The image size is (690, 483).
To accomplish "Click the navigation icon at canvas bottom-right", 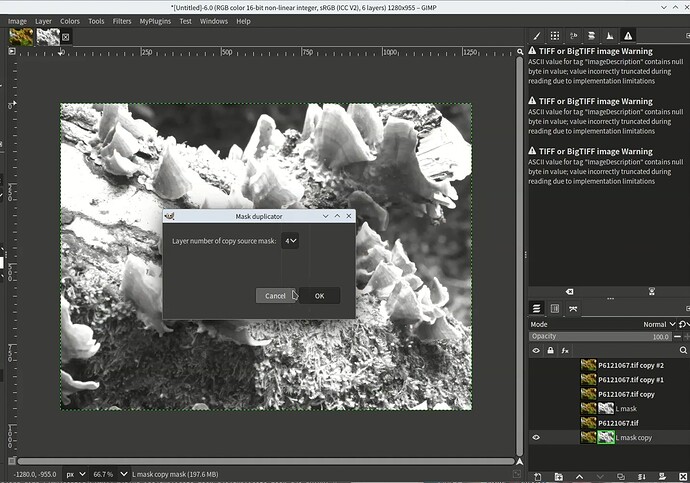I will tap(520, 461).
